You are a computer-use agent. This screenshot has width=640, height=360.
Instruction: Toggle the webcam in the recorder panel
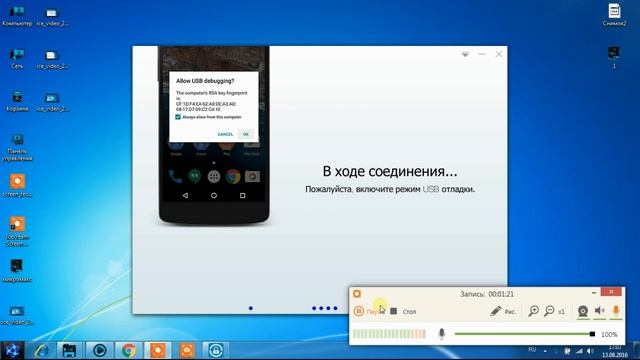pyautogui.click(x=583, y=311)
